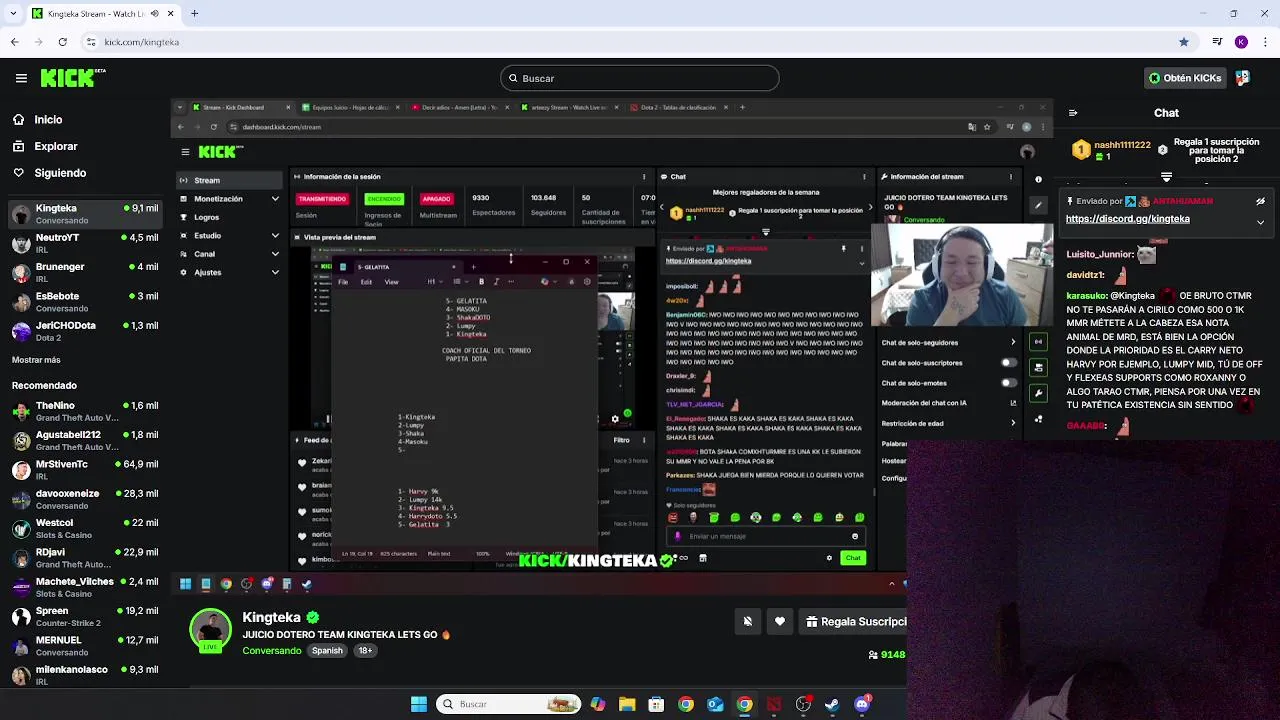This screenshot has height=720, width=1280.
Task: Open recommended channel MrStivenTc
Action: point(84,470)
